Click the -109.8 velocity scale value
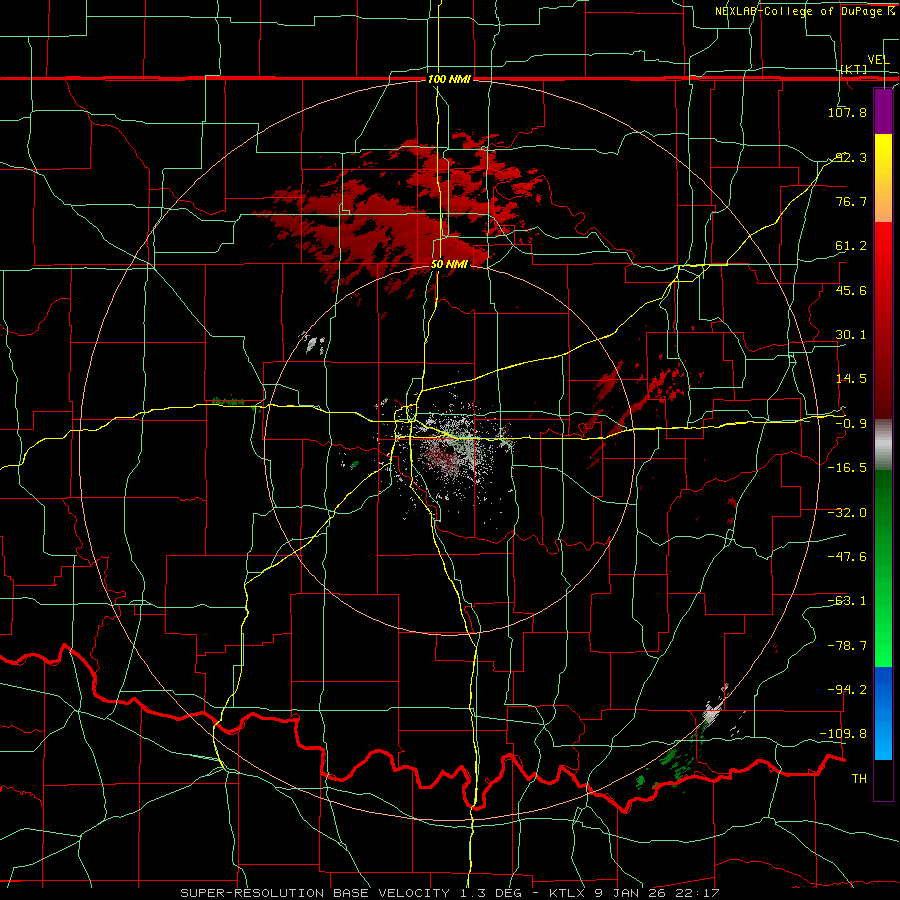 coord(844,734)
